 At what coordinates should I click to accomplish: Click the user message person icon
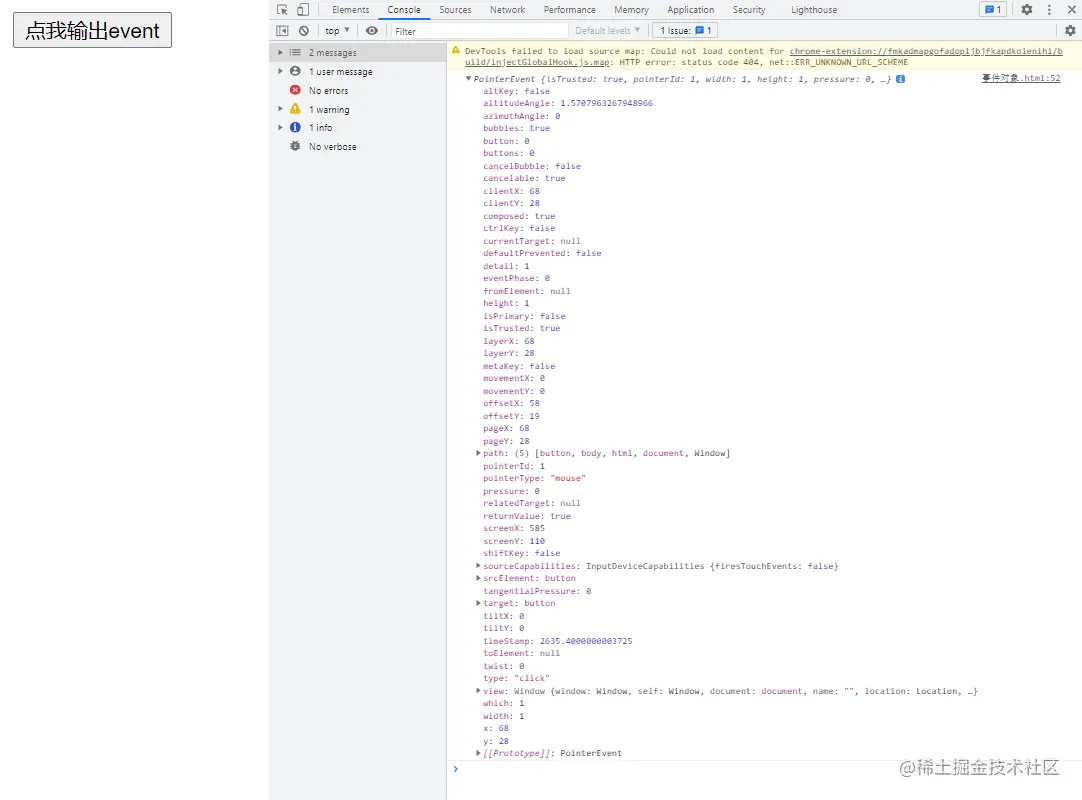(x=295, y=71)
